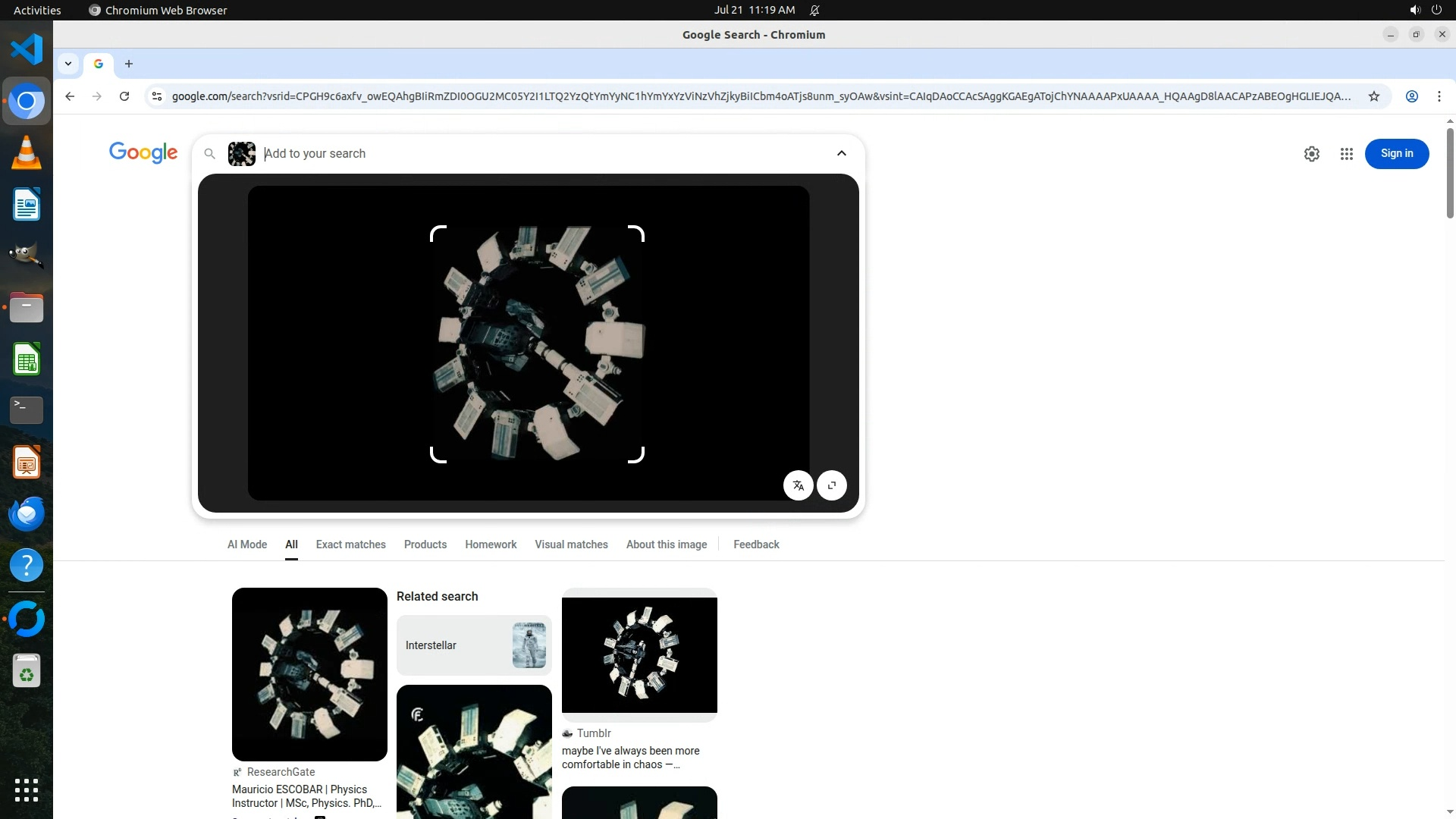Open the ResearchGate spacecraft image result

[x=309, y=673]
